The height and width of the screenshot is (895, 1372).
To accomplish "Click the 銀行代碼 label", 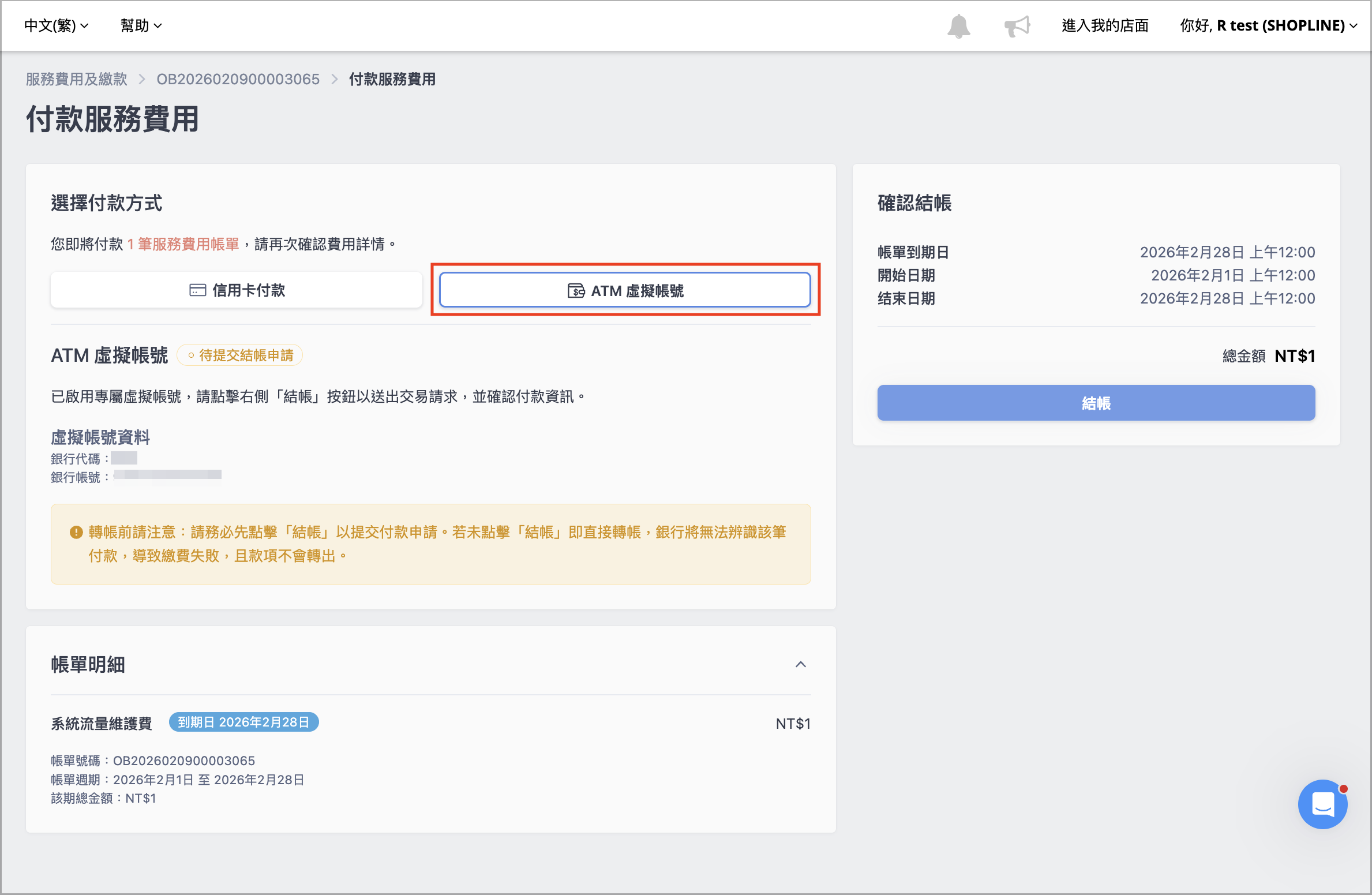I will [80, 459].
